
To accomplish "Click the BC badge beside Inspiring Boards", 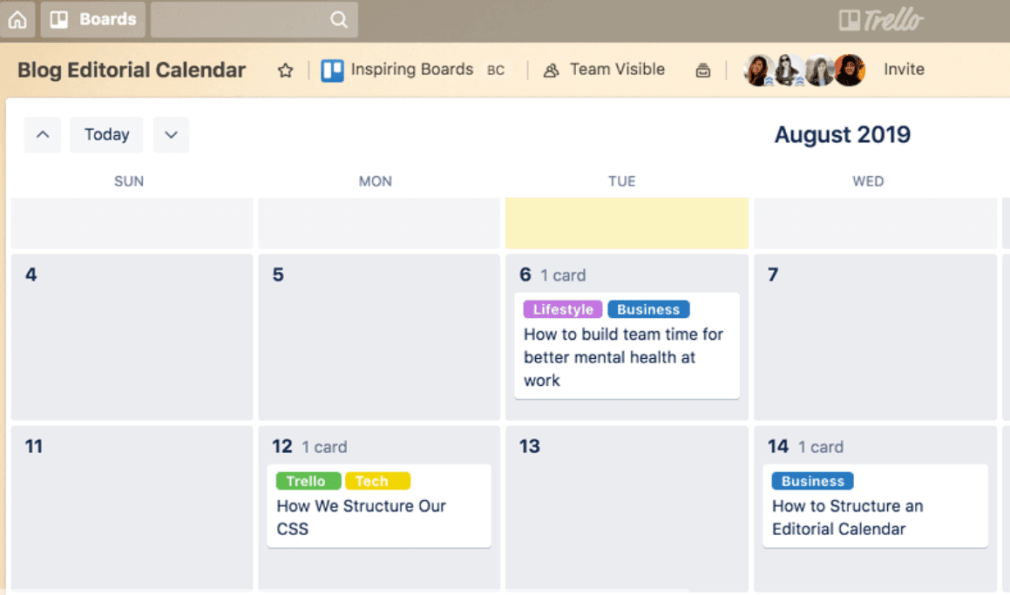I will [496, 70].
